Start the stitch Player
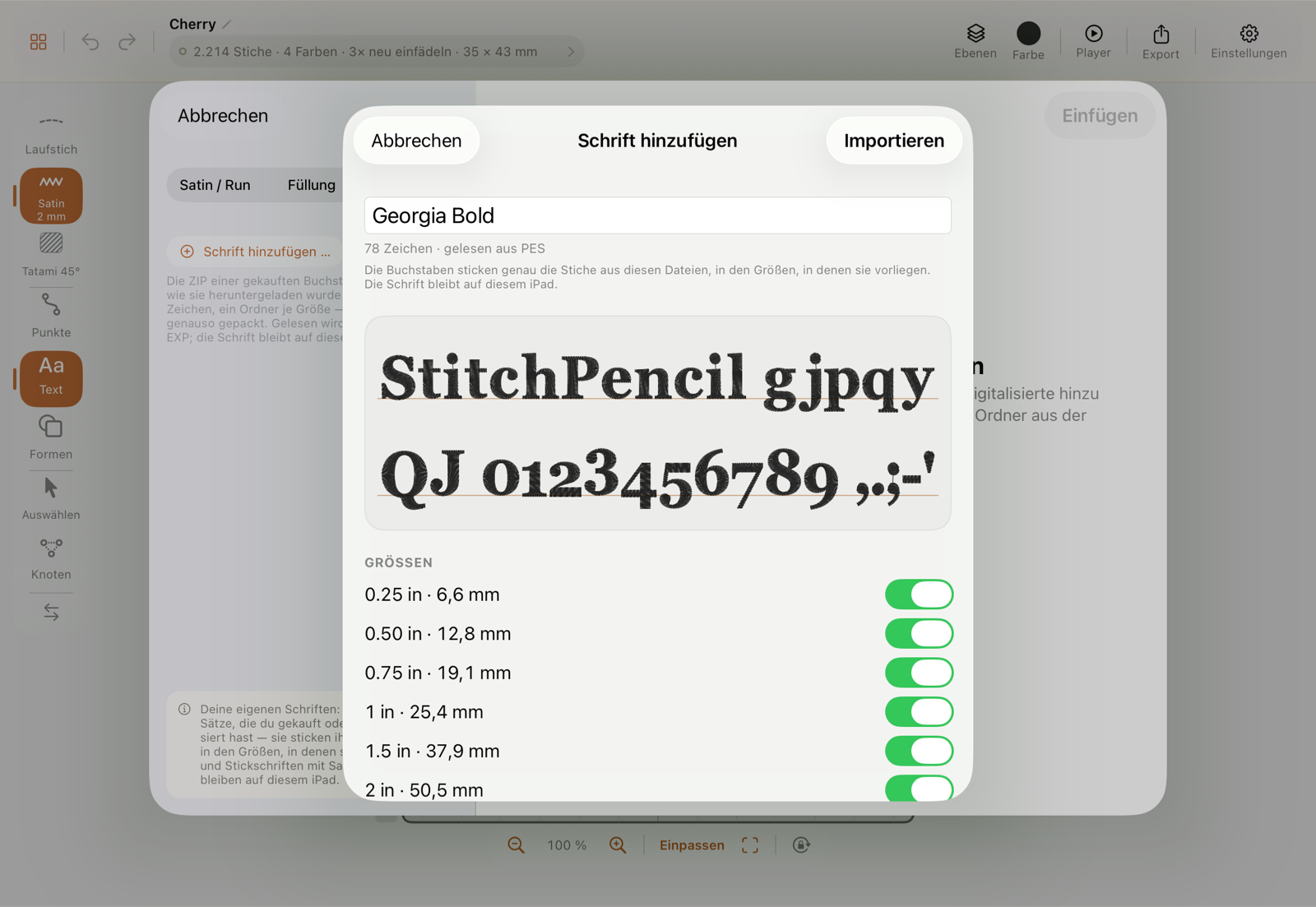This screenshot has width=1316, height=907. 1093,41
